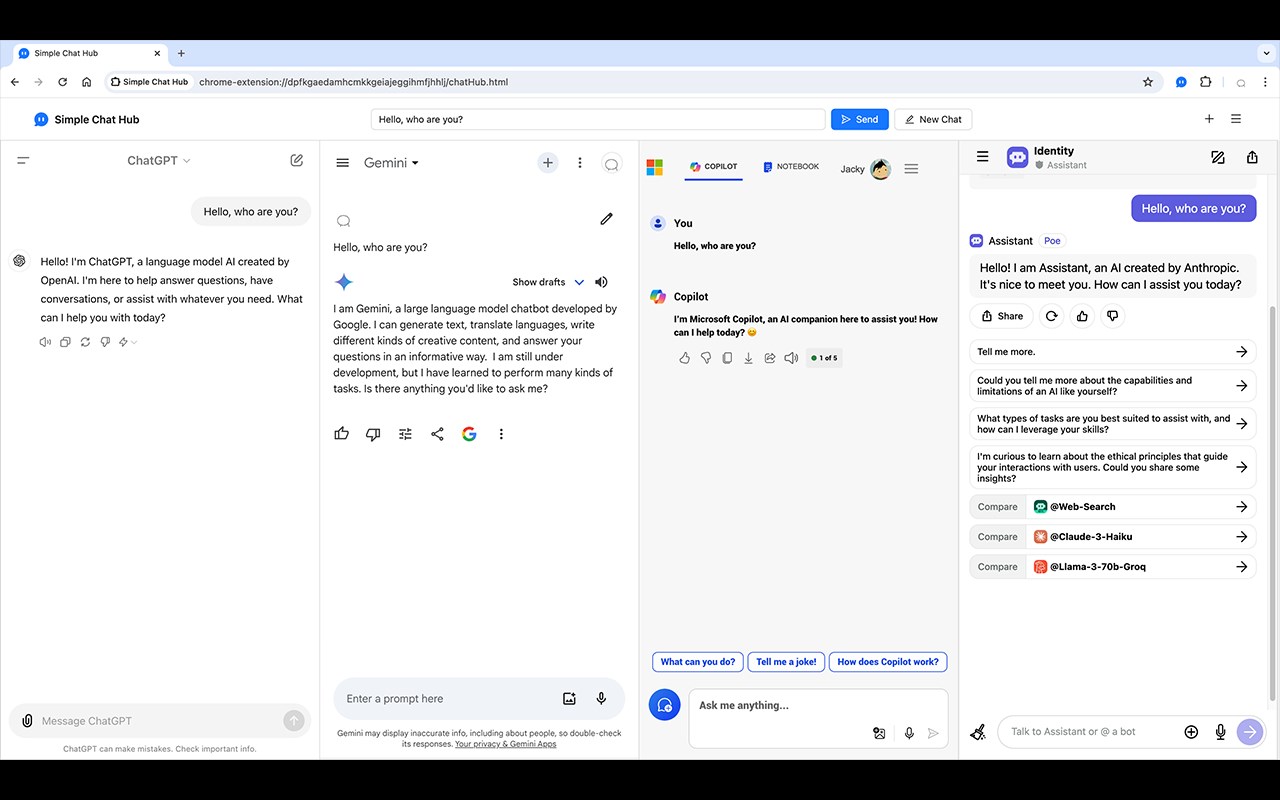Clear Poe context with broom icon
The height and width of the screenshot is (800, 1280).
point(978,732)
